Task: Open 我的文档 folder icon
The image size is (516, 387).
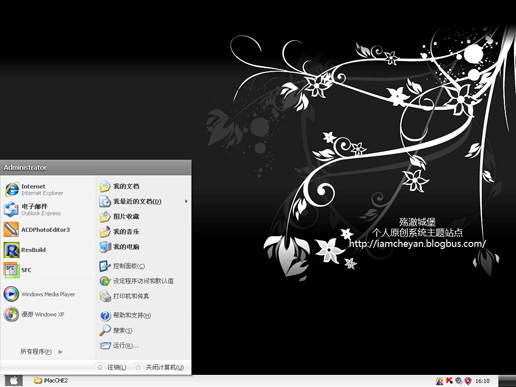Action: pos(105,186)
